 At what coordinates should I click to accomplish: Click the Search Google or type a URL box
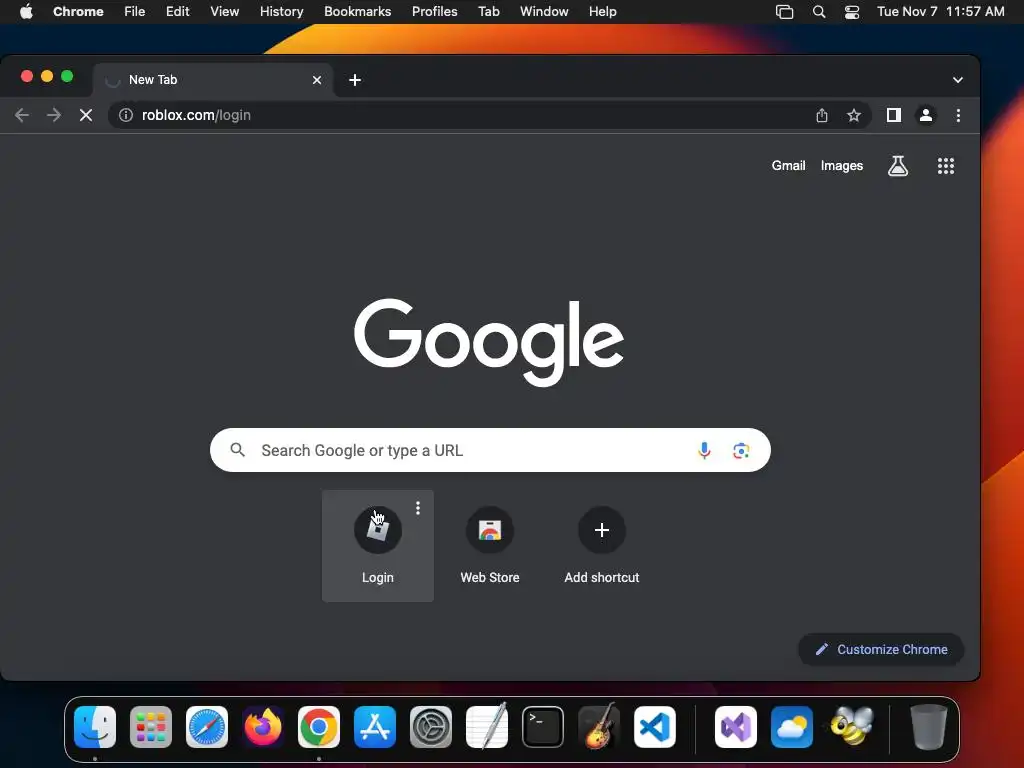[x=490, y=451]
